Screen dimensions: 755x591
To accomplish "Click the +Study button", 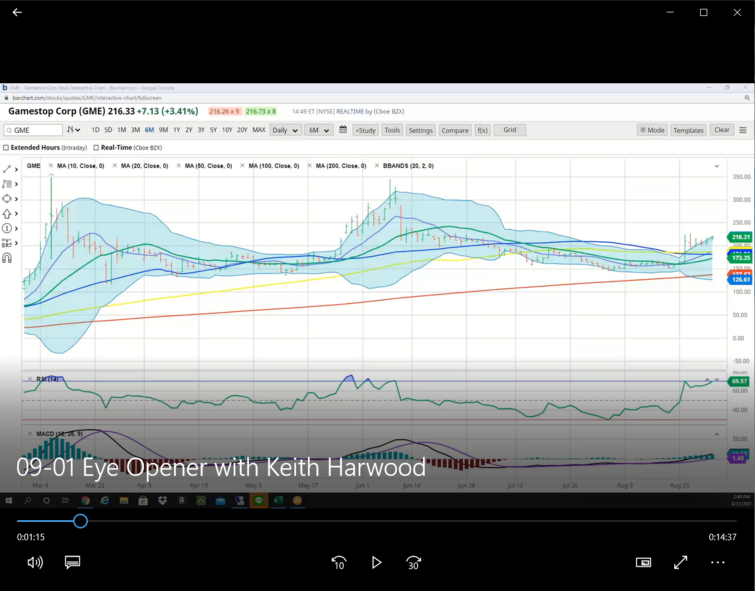I will click(365, 130).
